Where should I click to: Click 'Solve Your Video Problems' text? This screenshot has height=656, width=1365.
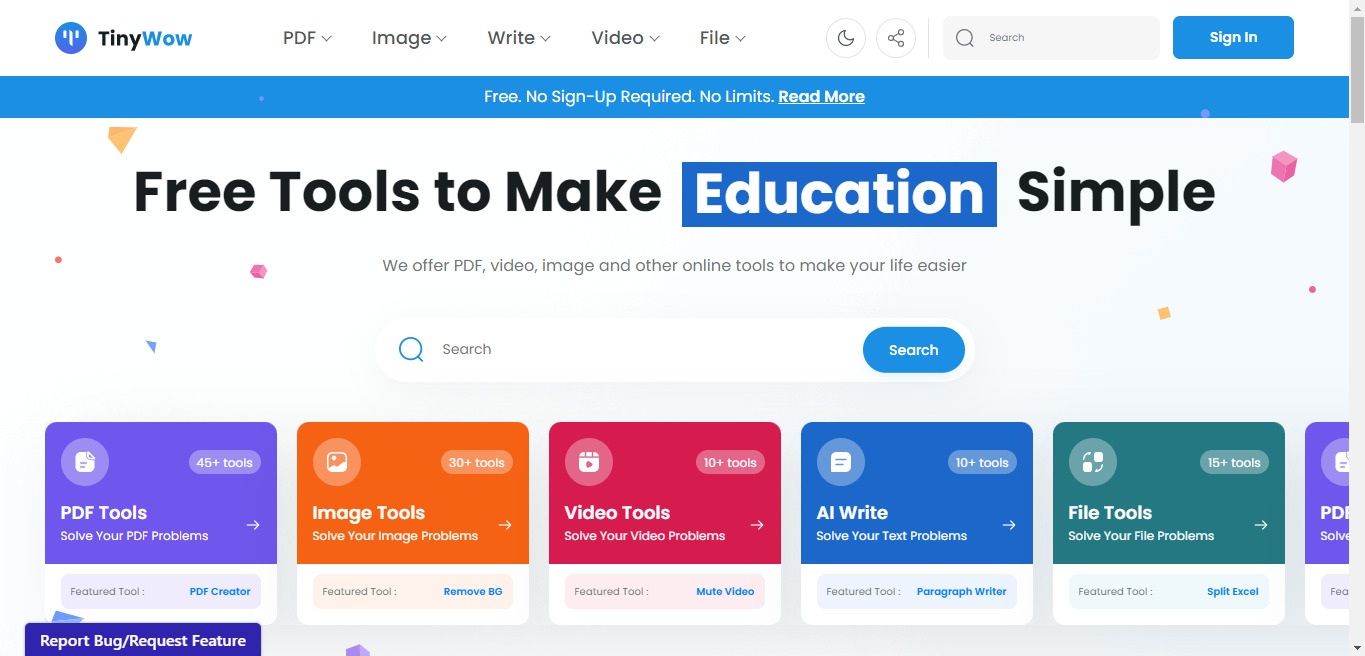[645, 536]
